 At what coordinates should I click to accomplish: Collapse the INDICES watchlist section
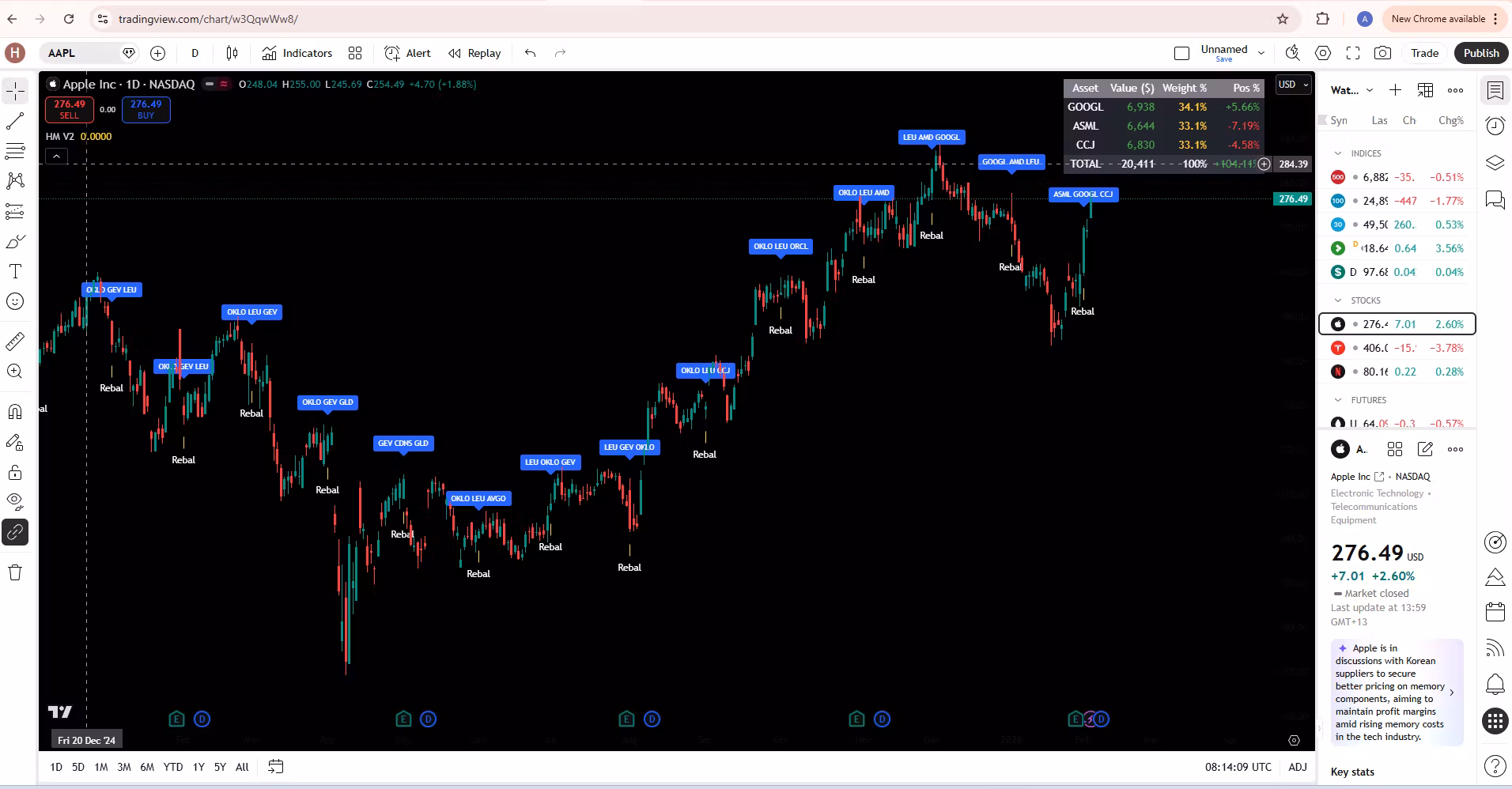(x=1338, y=153)
